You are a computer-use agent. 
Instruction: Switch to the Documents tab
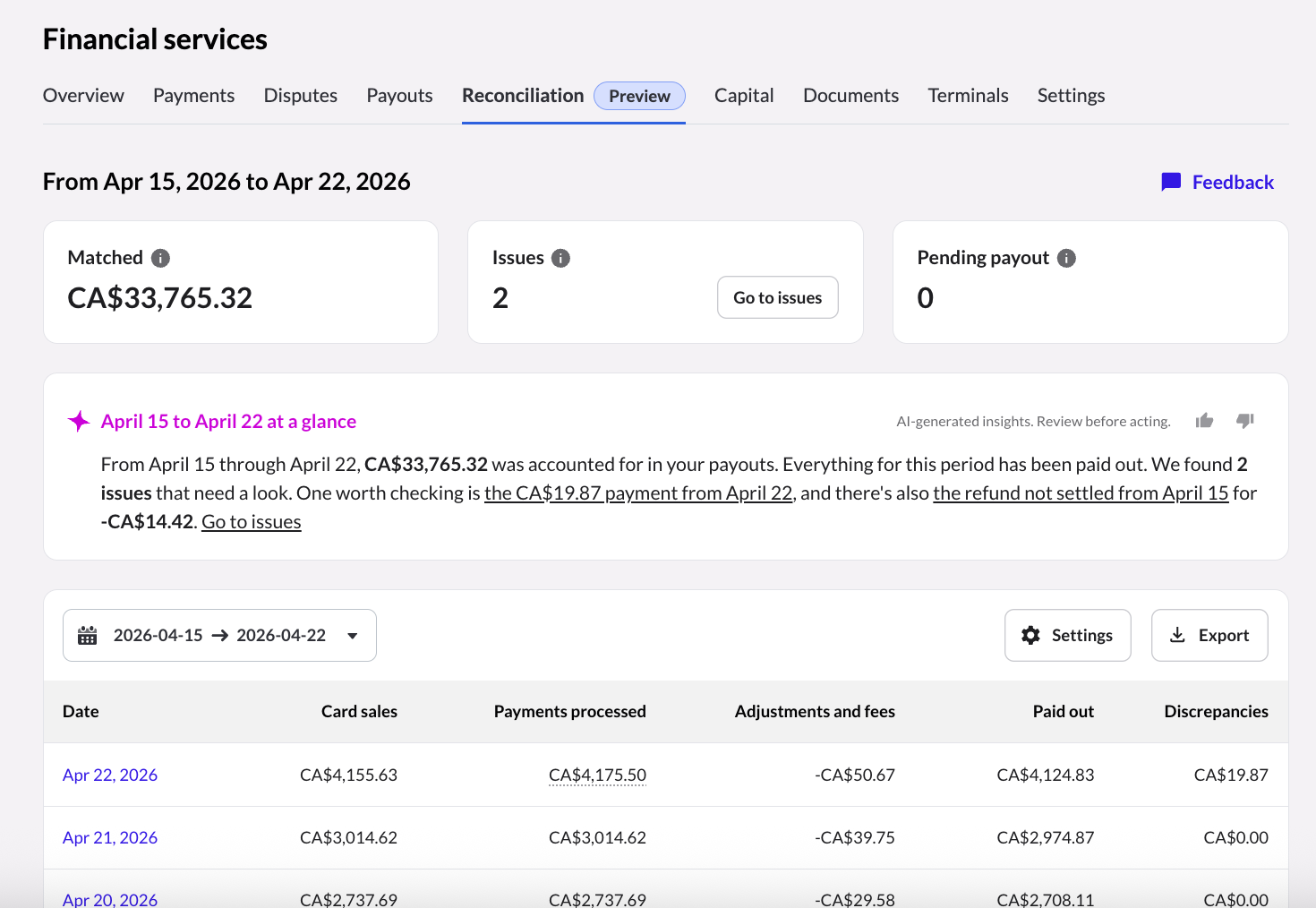pos(850,96)
